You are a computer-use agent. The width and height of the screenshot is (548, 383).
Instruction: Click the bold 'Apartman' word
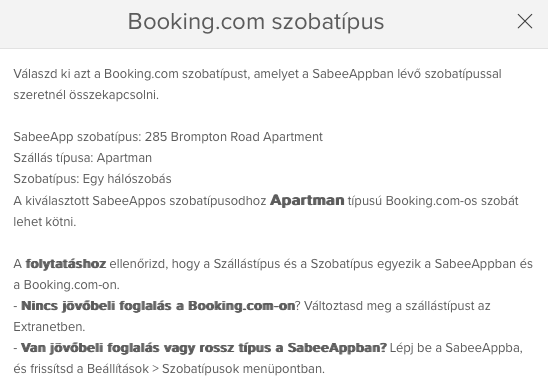(307, 200)
